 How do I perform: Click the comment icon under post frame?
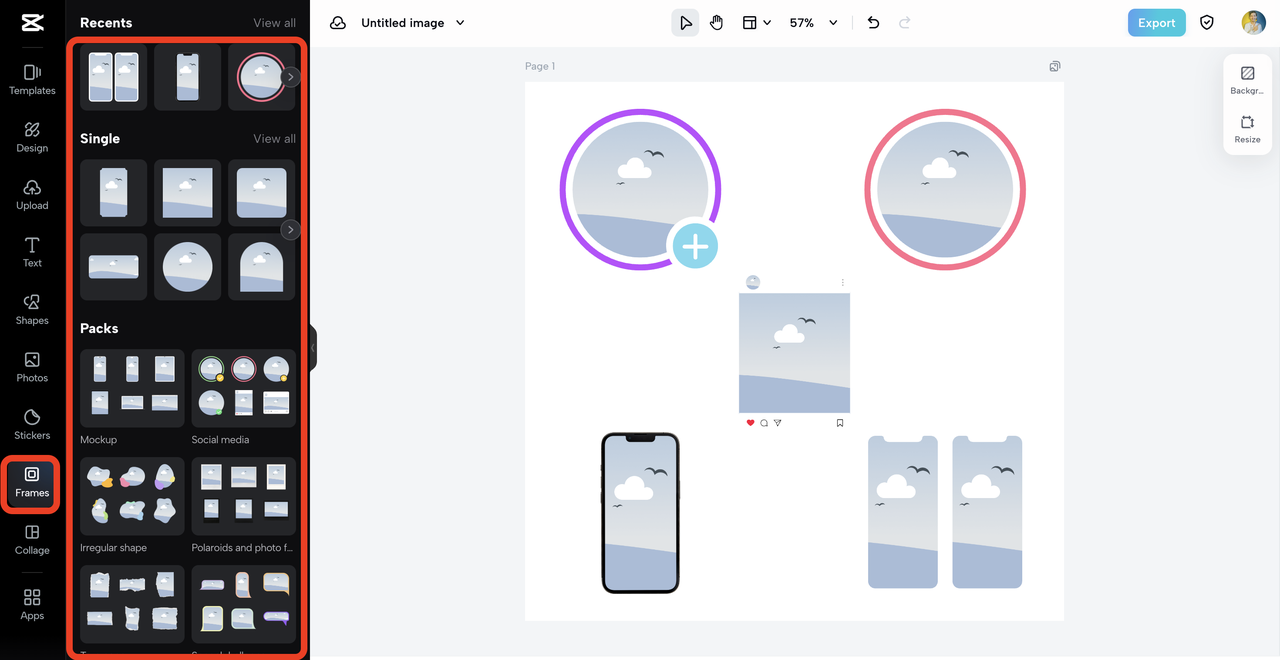tap(764, 423)
